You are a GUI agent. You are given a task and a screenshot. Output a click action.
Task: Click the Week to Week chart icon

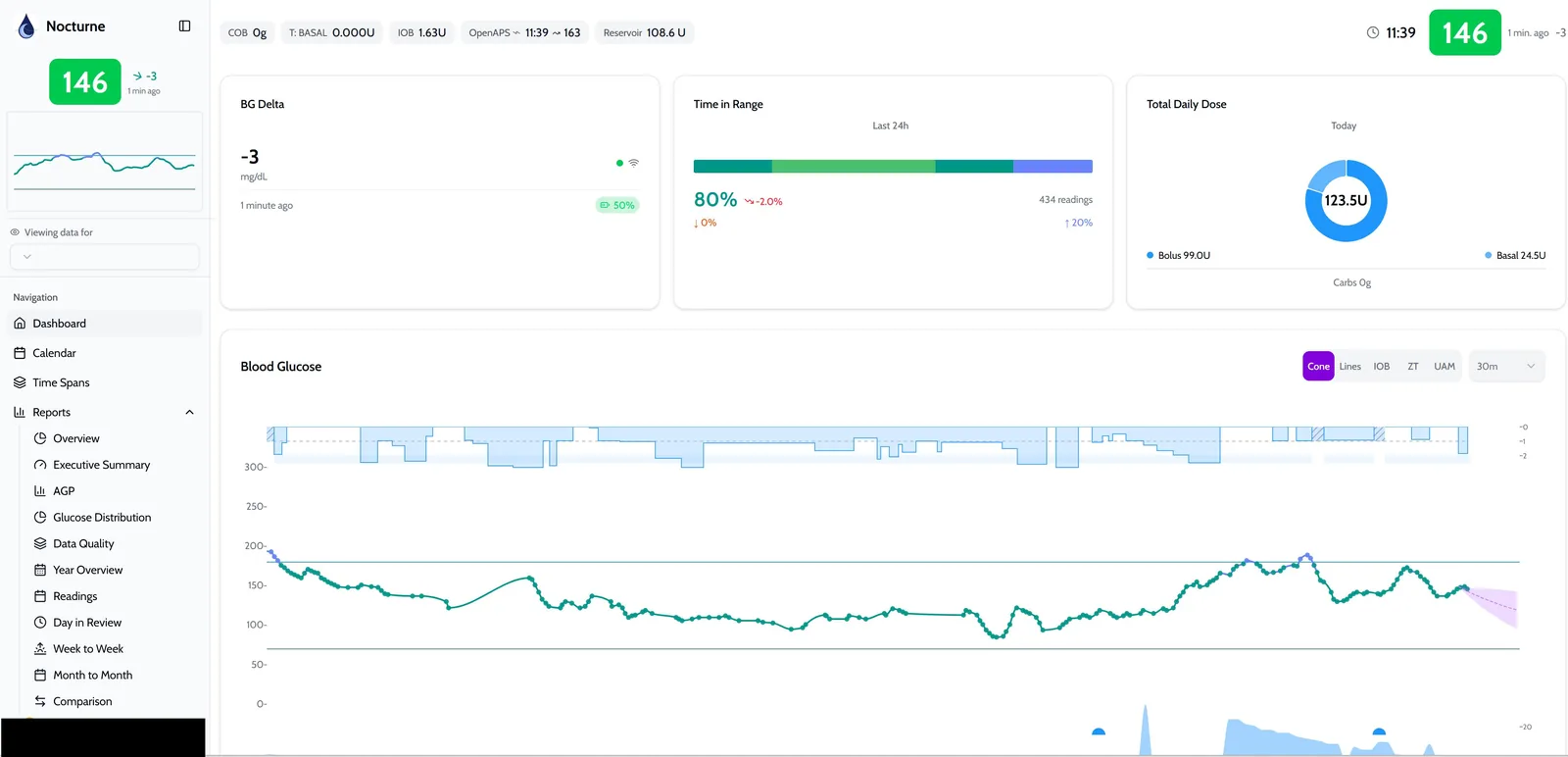click(40, 649)
